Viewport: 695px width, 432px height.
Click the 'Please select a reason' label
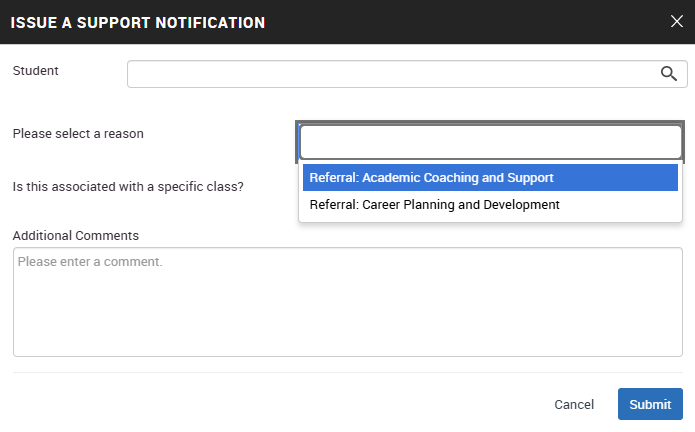pyautogui.click(x=78, y=134)
